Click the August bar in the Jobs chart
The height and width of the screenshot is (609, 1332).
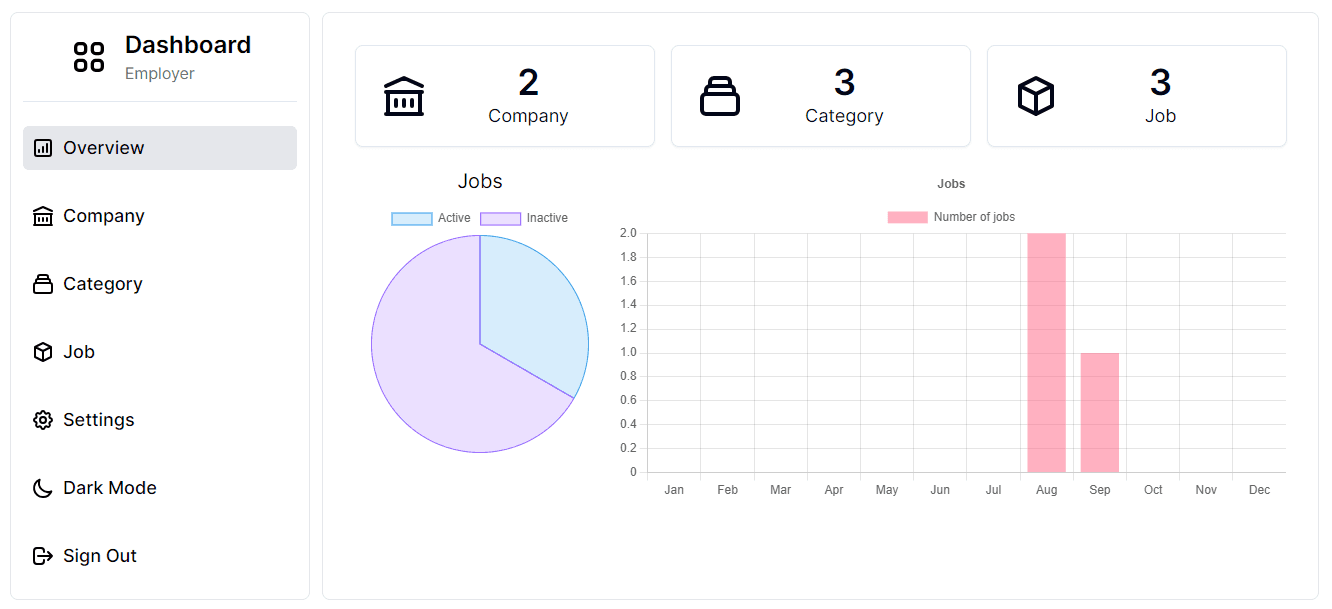1046,350
